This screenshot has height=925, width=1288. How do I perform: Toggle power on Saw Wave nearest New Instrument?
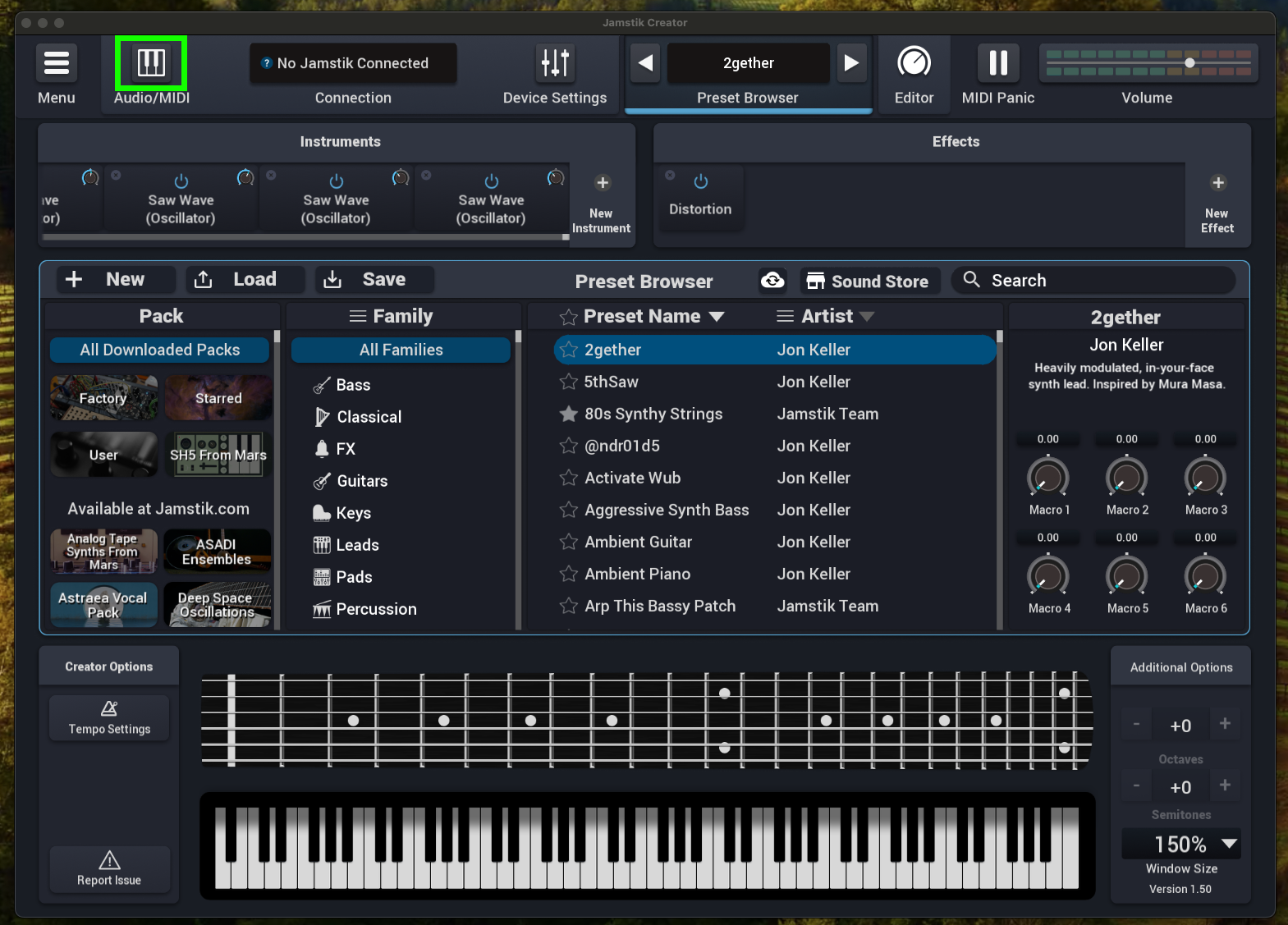(492, 181)
